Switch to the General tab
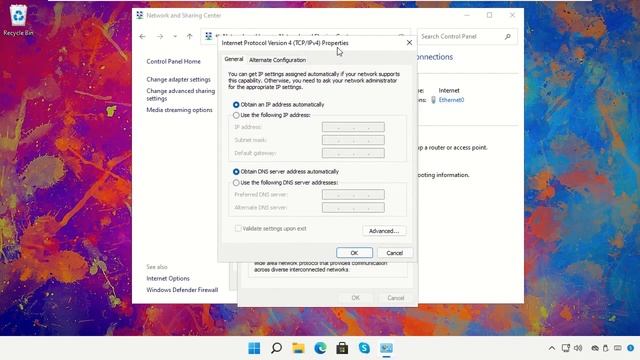The width and height of the screenshot is (640, 360). [234, 59]
